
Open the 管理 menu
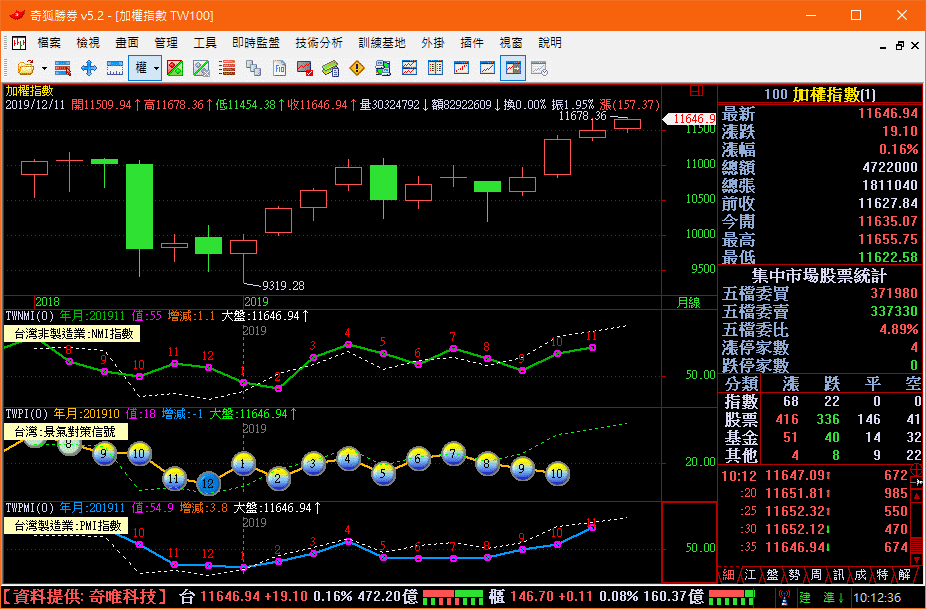click(x=166, y=43)
